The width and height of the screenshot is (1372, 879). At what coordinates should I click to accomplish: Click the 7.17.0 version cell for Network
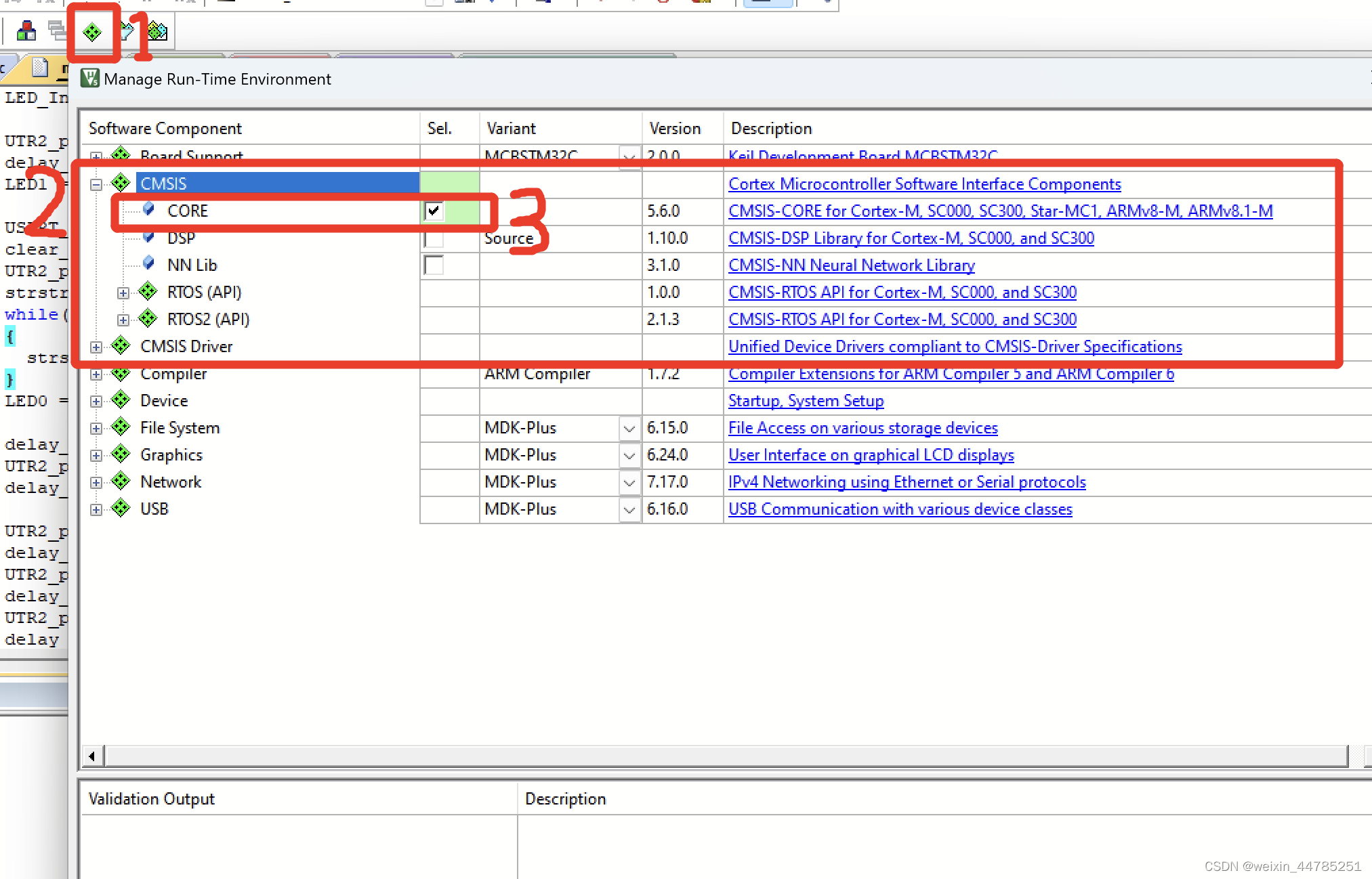click(683, 481)
